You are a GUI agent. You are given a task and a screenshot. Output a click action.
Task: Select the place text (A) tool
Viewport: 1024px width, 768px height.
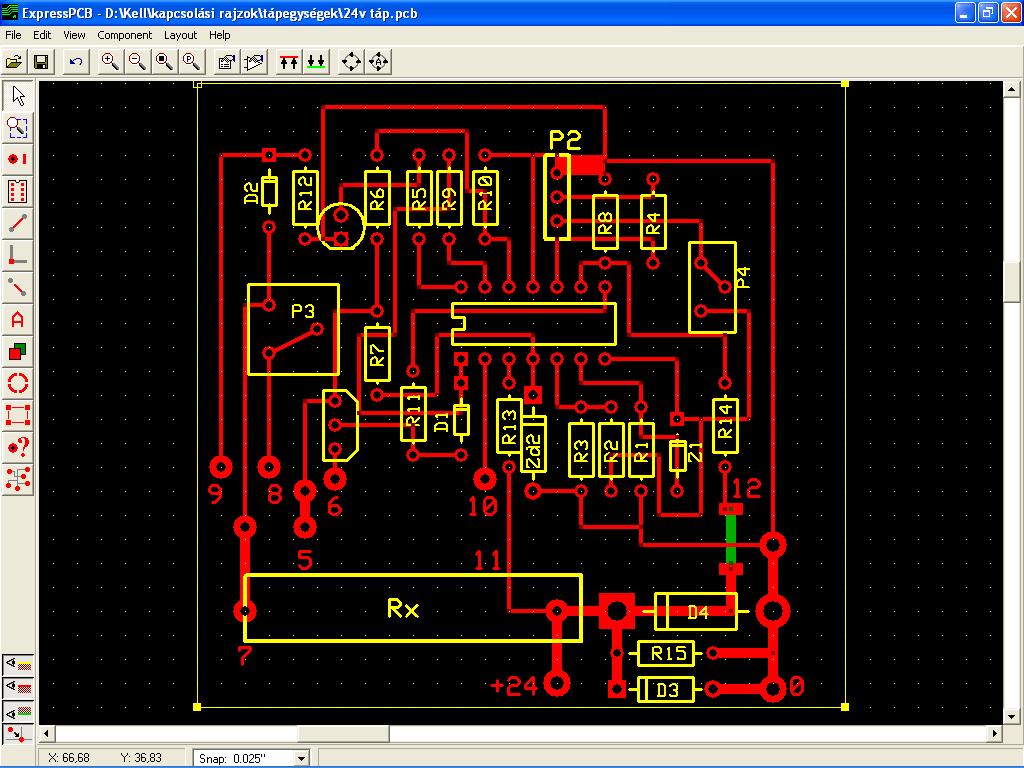tap(18, 319)
